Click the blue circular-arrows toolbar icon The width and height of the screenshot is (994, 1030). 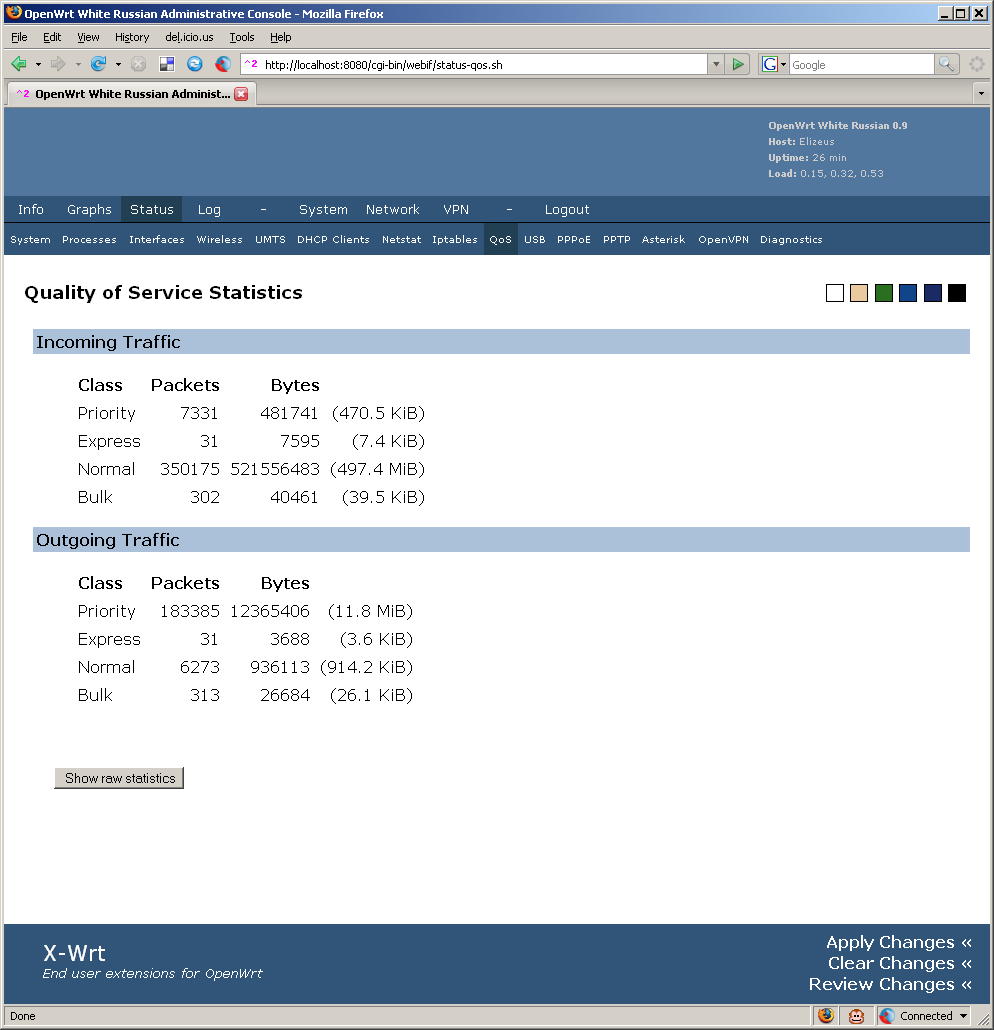(x=194, y=64)
